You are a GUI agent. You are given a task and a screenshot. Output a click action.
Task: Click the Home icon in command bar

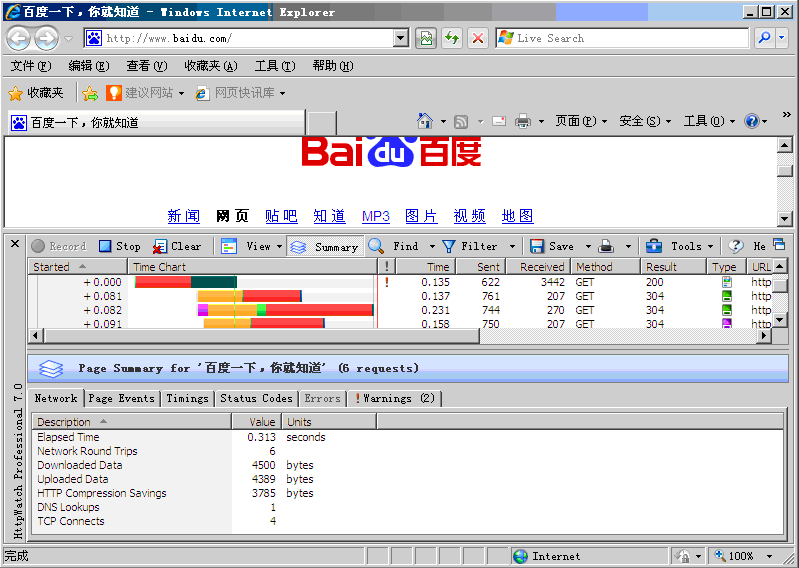[x=424, y=121]
